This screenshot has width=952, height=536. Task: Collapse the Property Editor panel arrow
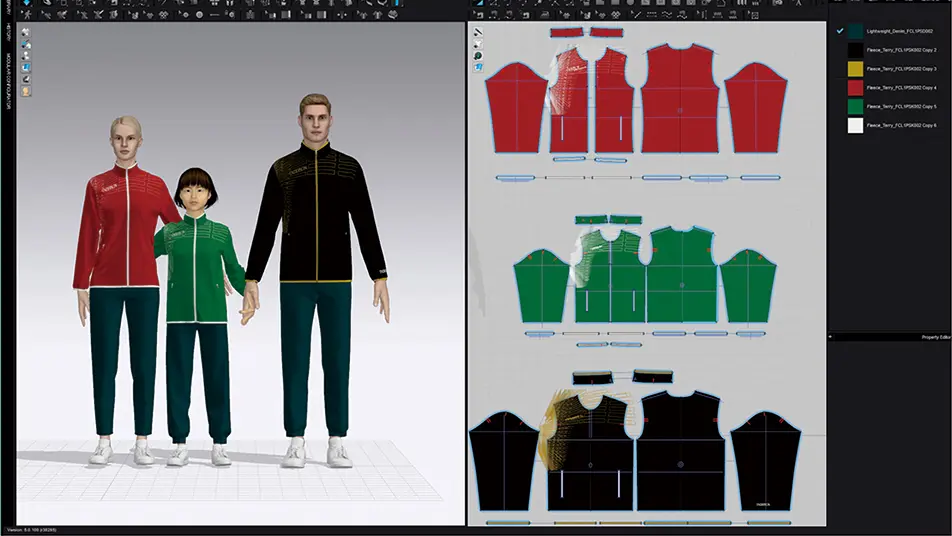tap(832, 337)
